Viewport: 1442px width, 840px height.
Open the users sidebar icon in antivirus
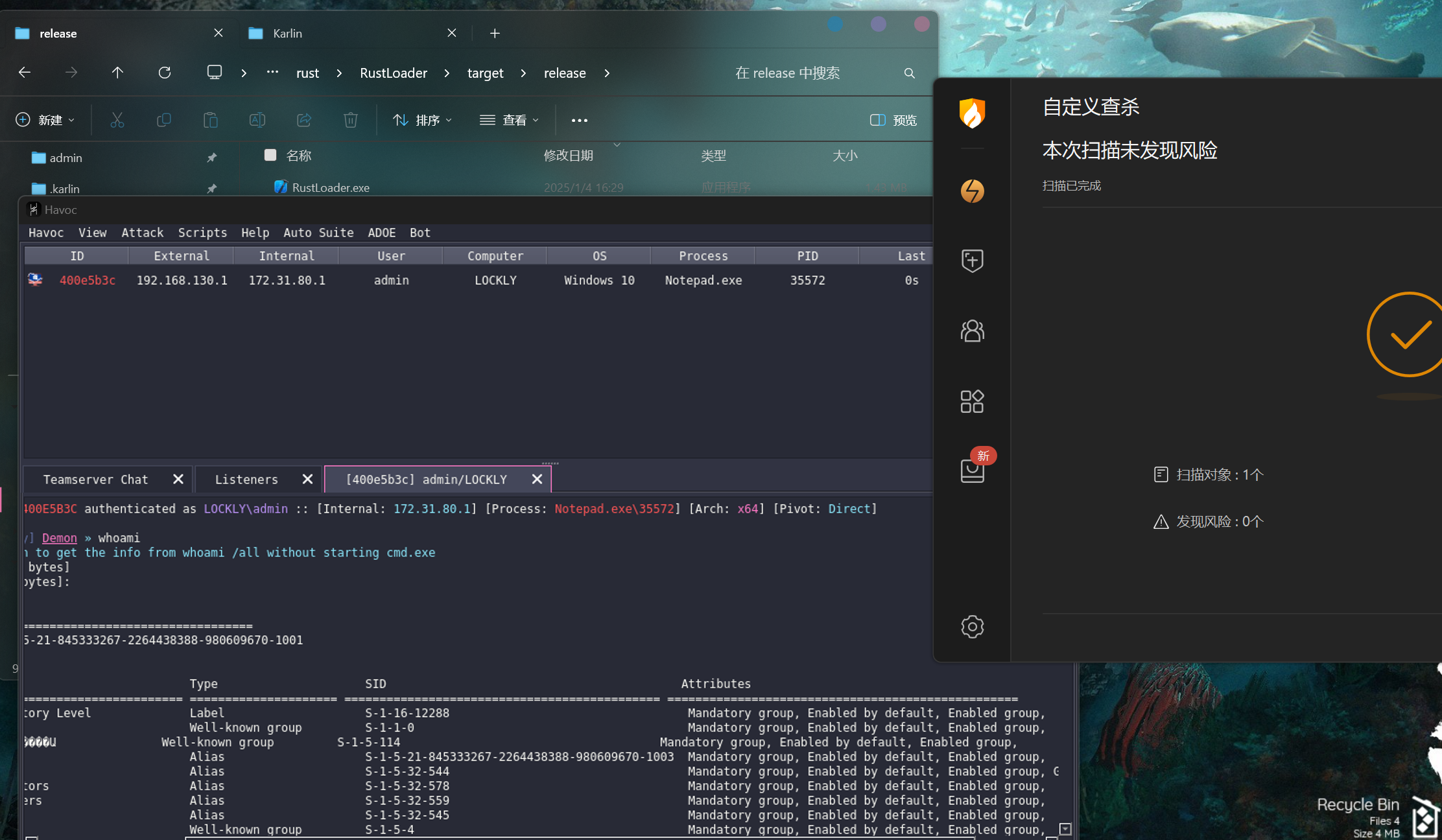(972, 331)
